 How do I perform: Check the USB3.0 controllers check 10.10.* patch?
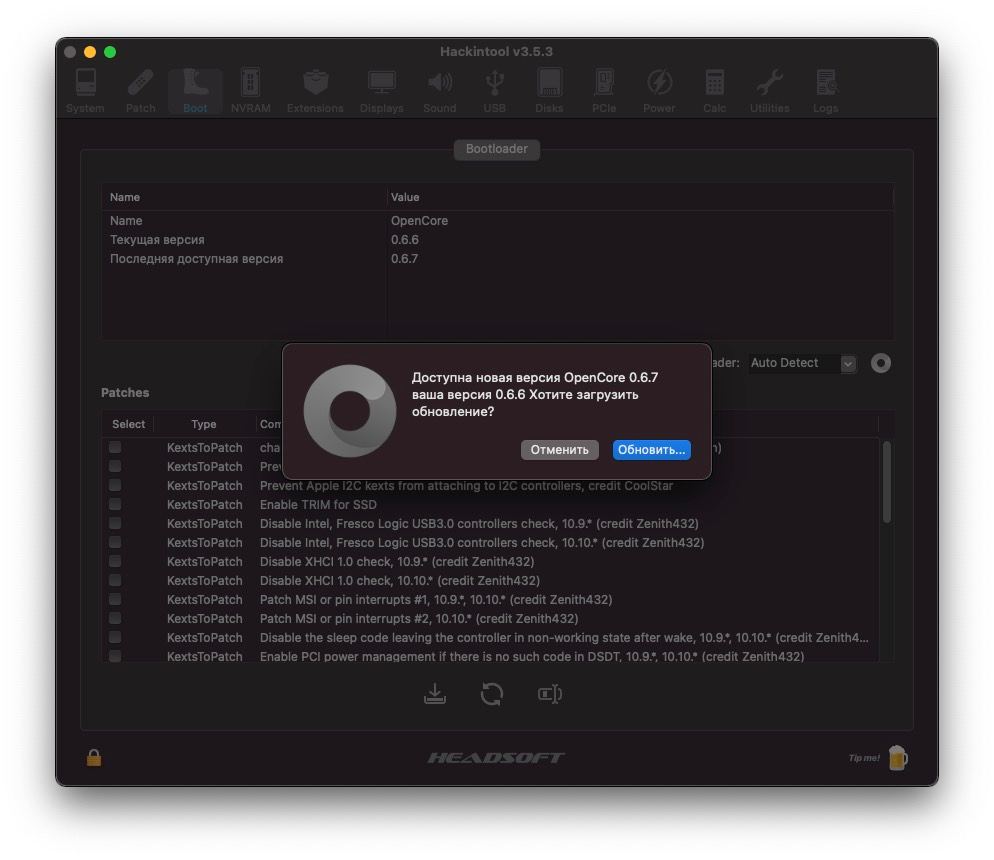coord(115,542)
